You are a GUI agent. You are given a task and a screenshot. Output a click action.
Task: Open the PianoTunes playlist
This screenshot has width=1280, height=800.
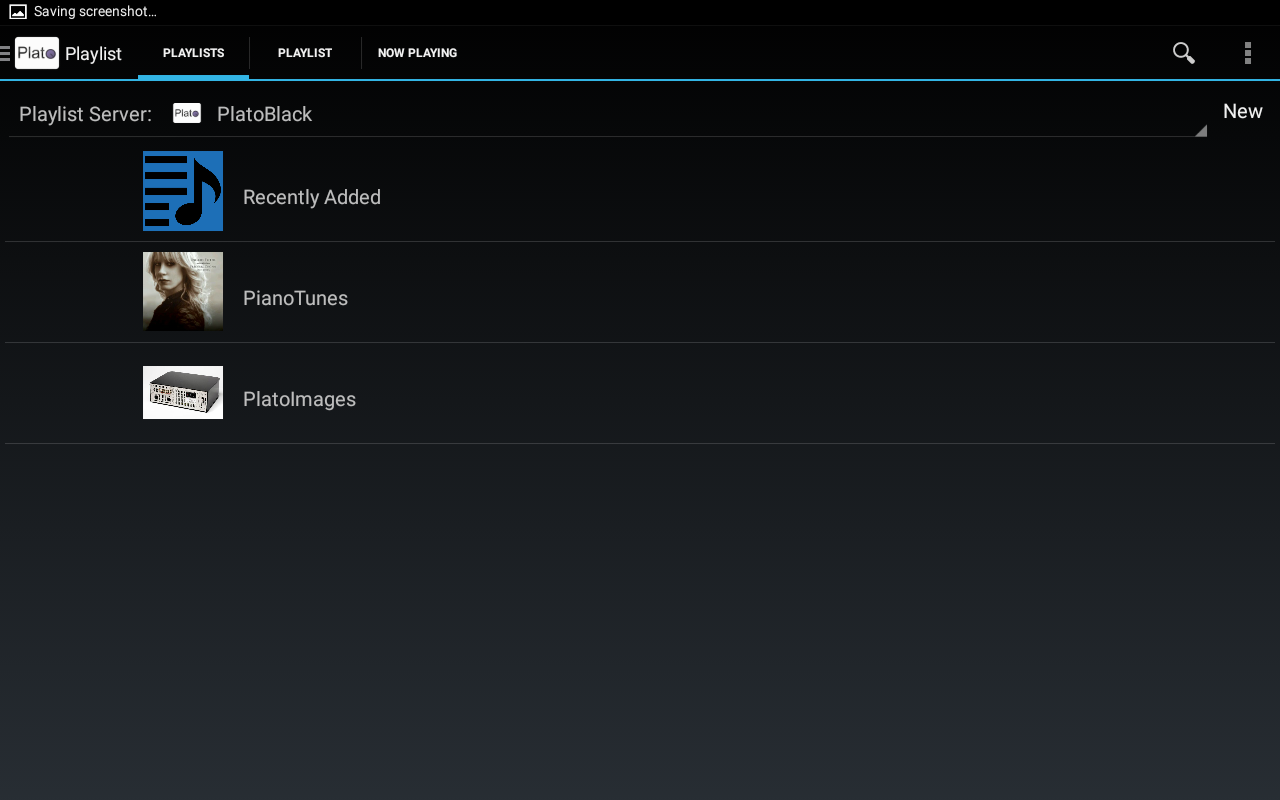(x=295, y=297)
